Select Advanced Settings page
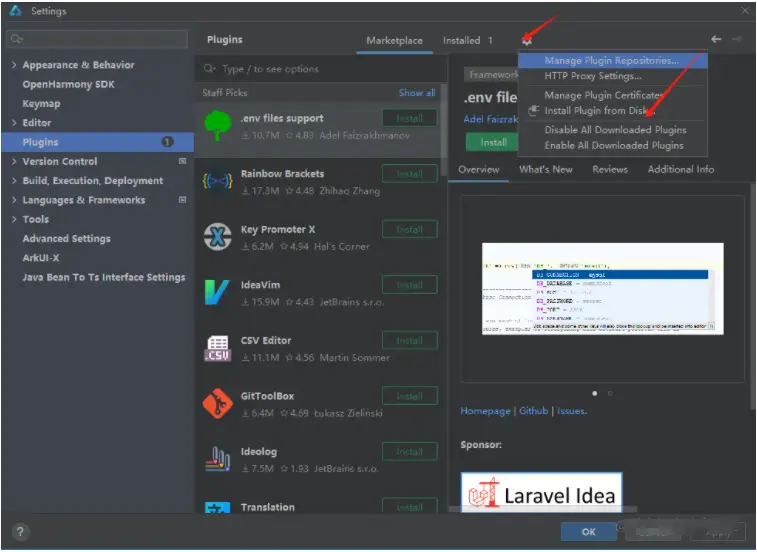757x552 pixels. (66, 239)
